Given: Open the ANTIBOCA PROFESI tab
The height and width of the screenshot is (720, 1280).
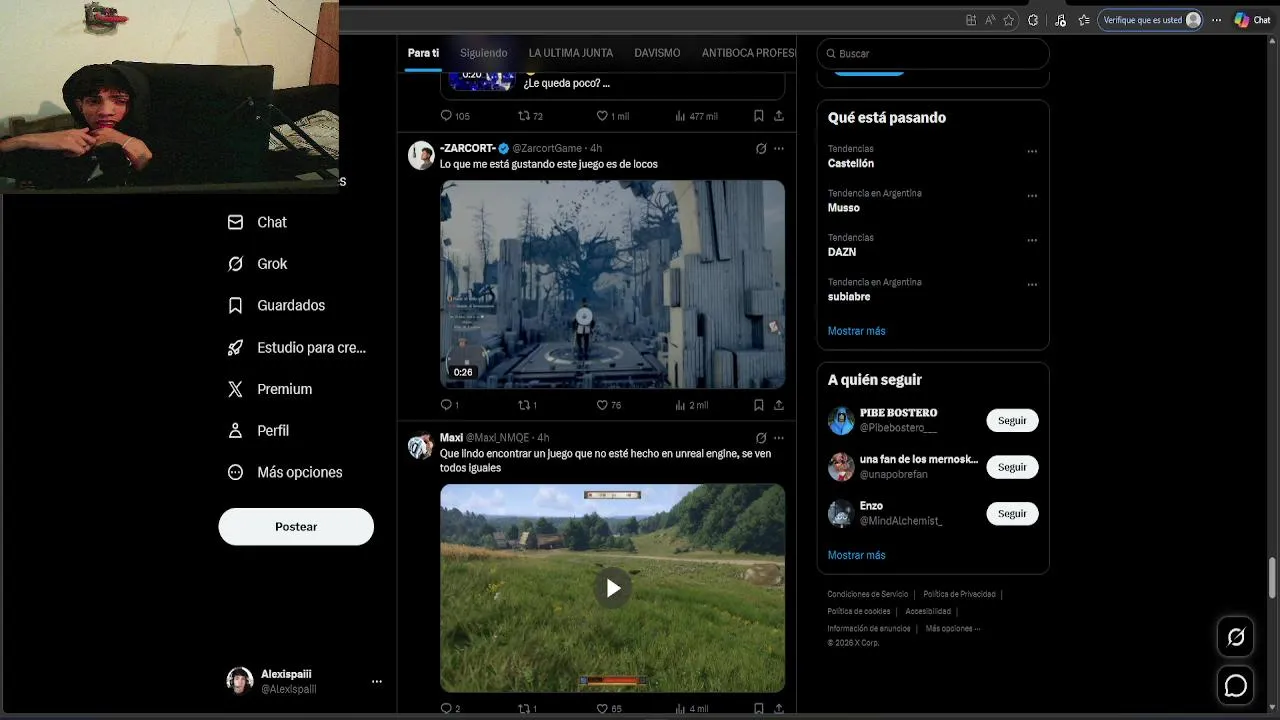Looking at the screenshot, I should (749, 53).
